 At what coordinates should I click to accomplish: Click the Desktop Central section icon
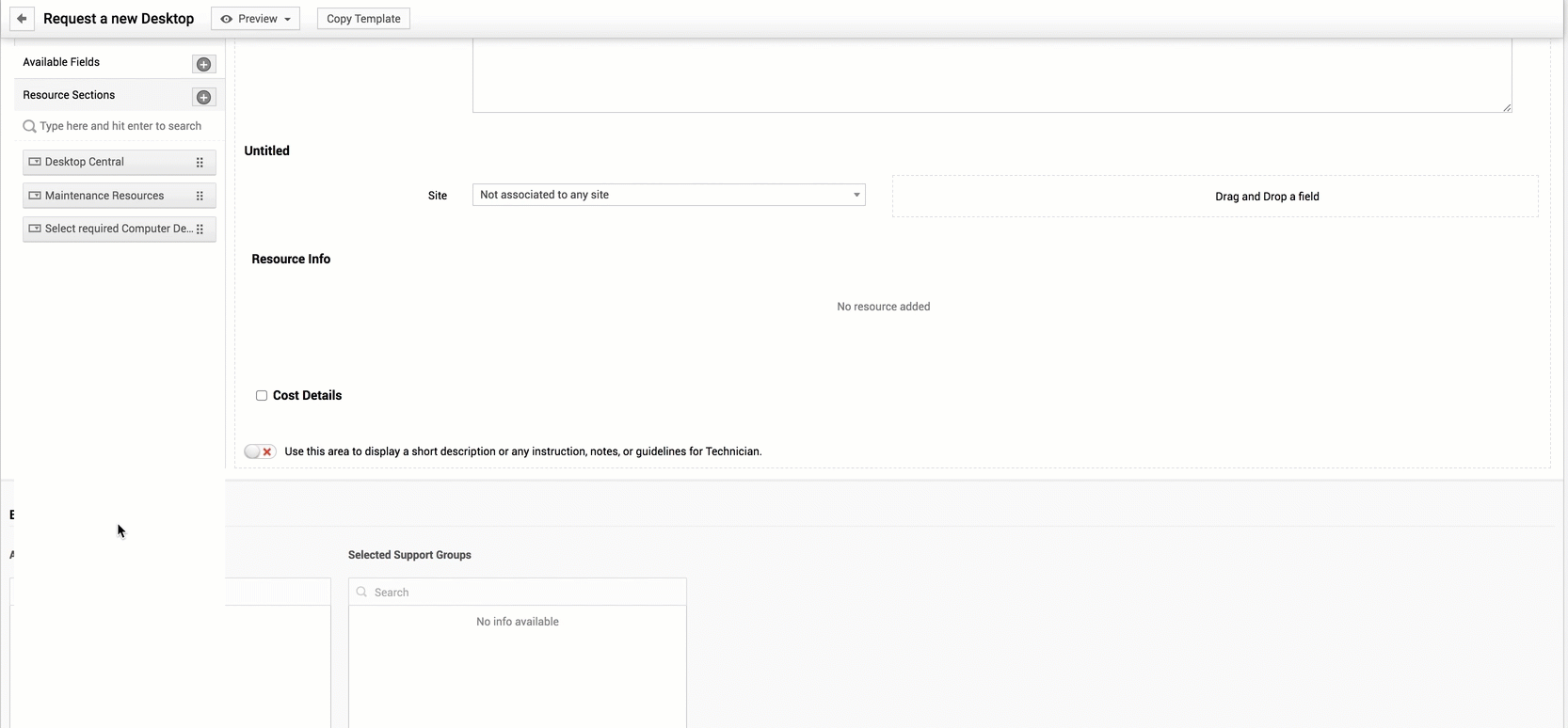coord(35,162)
